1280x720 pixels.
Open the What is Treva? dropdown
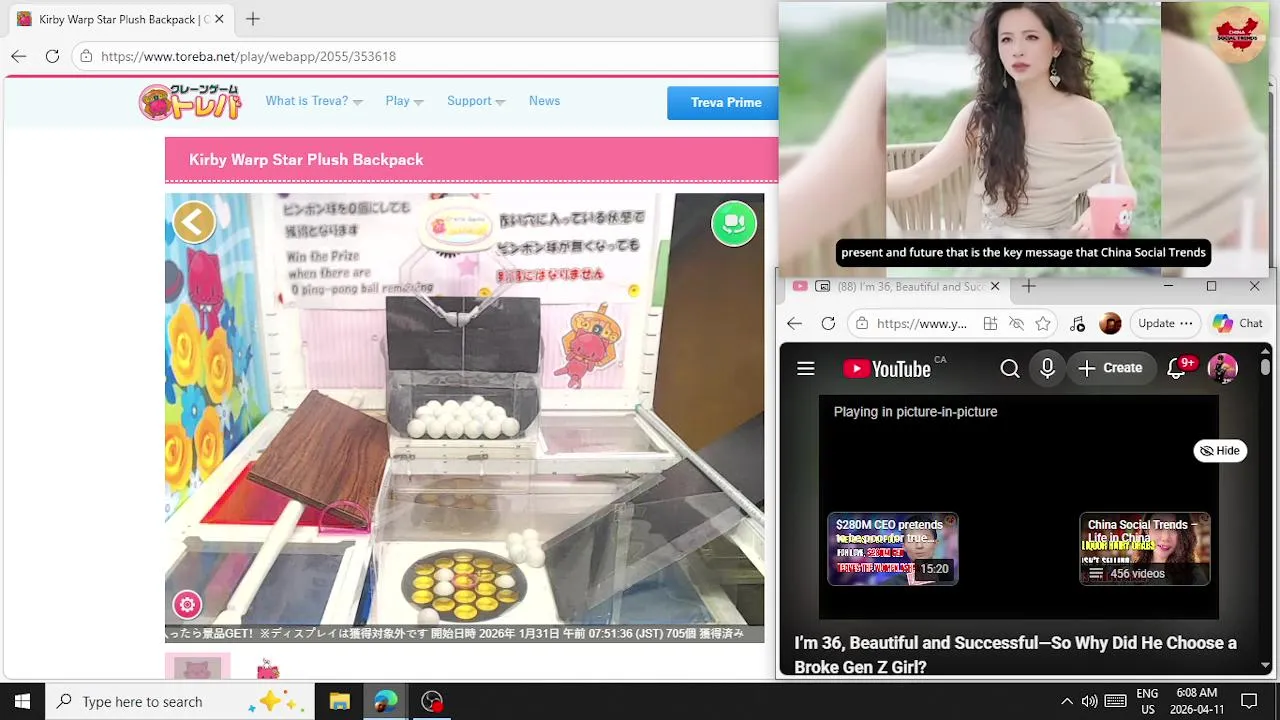(314, 101)
